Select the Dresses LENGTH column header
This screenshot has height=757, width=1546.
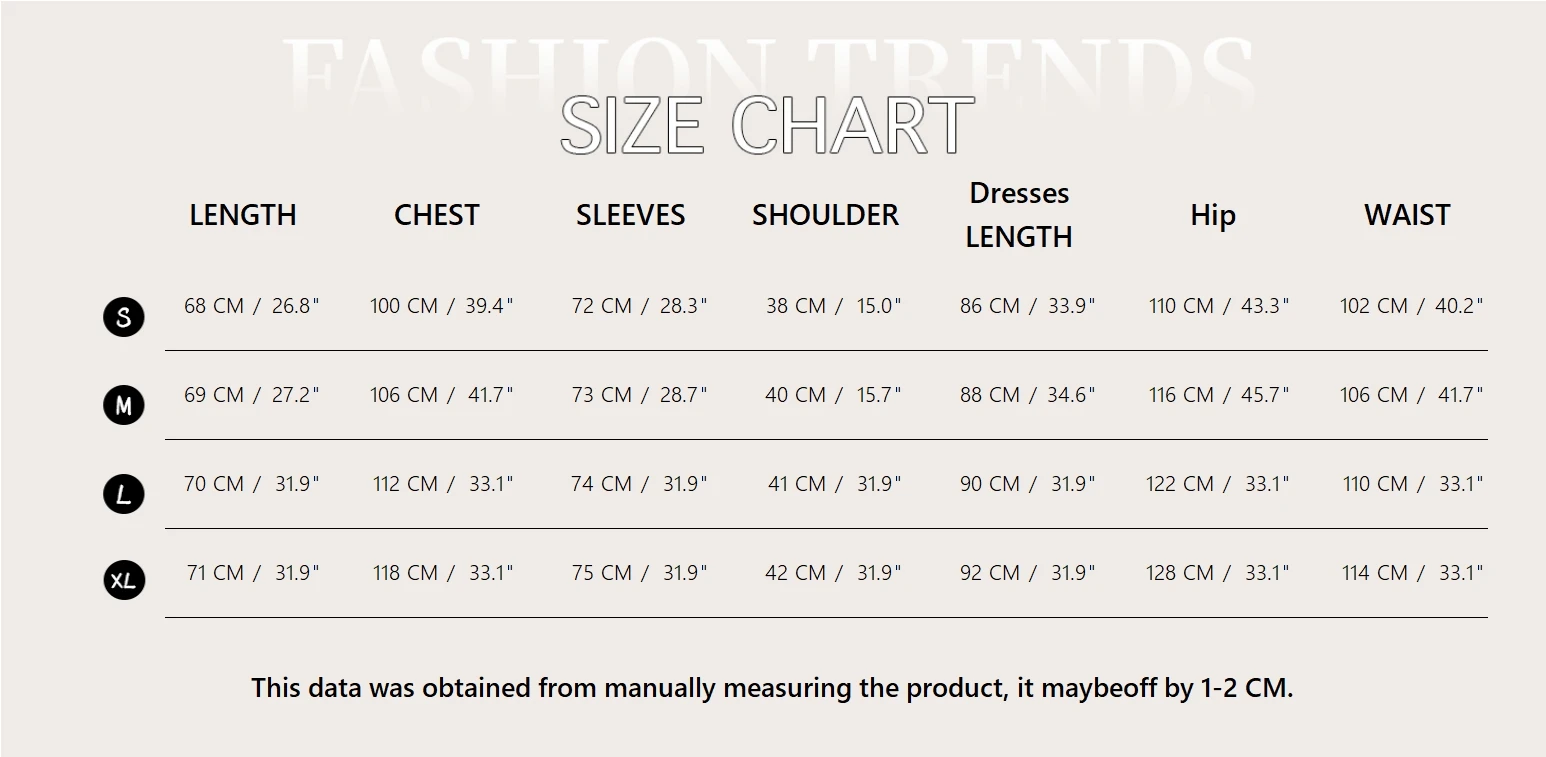click(1019, 215)
